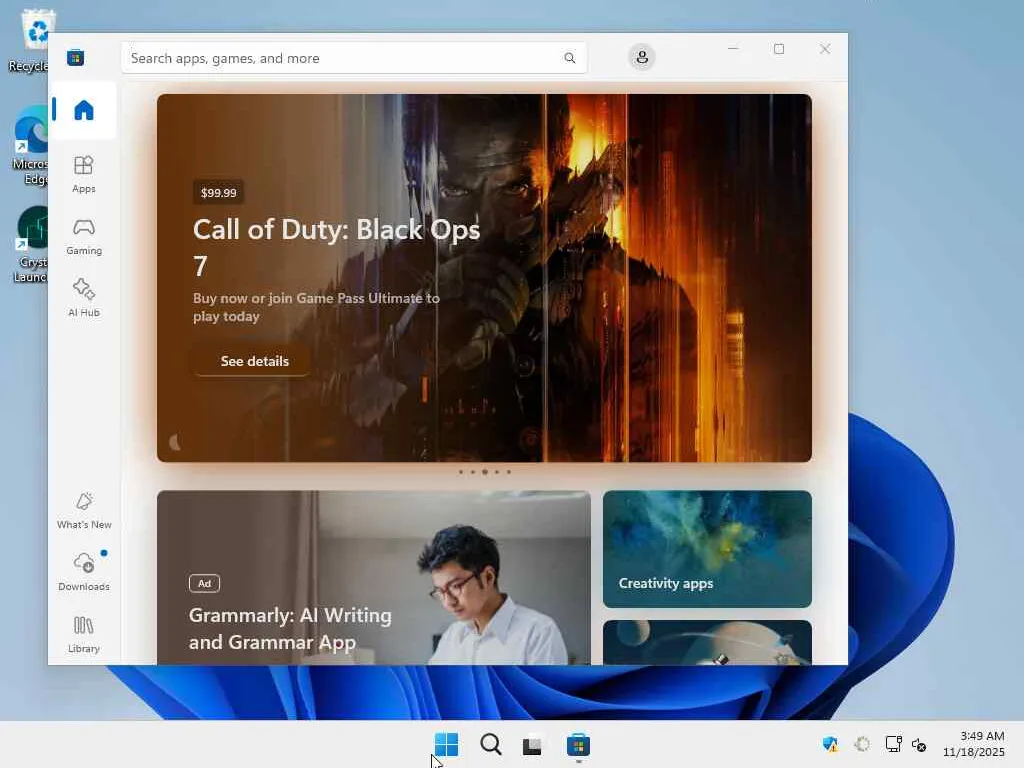Open the Creativity apps tile
Image resolution: width=1024 pixels, height=768 pixels.
(x=707, y=549)
